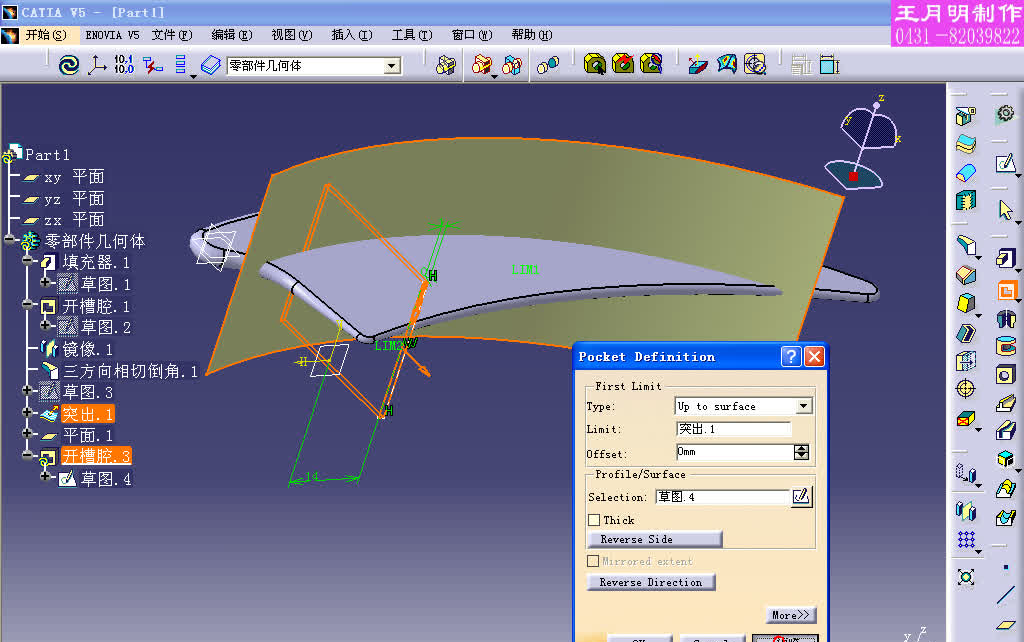1024x642 pixels.
Task: Click the 3D compass at top right of viewport
Action: (x=863, y=144)
